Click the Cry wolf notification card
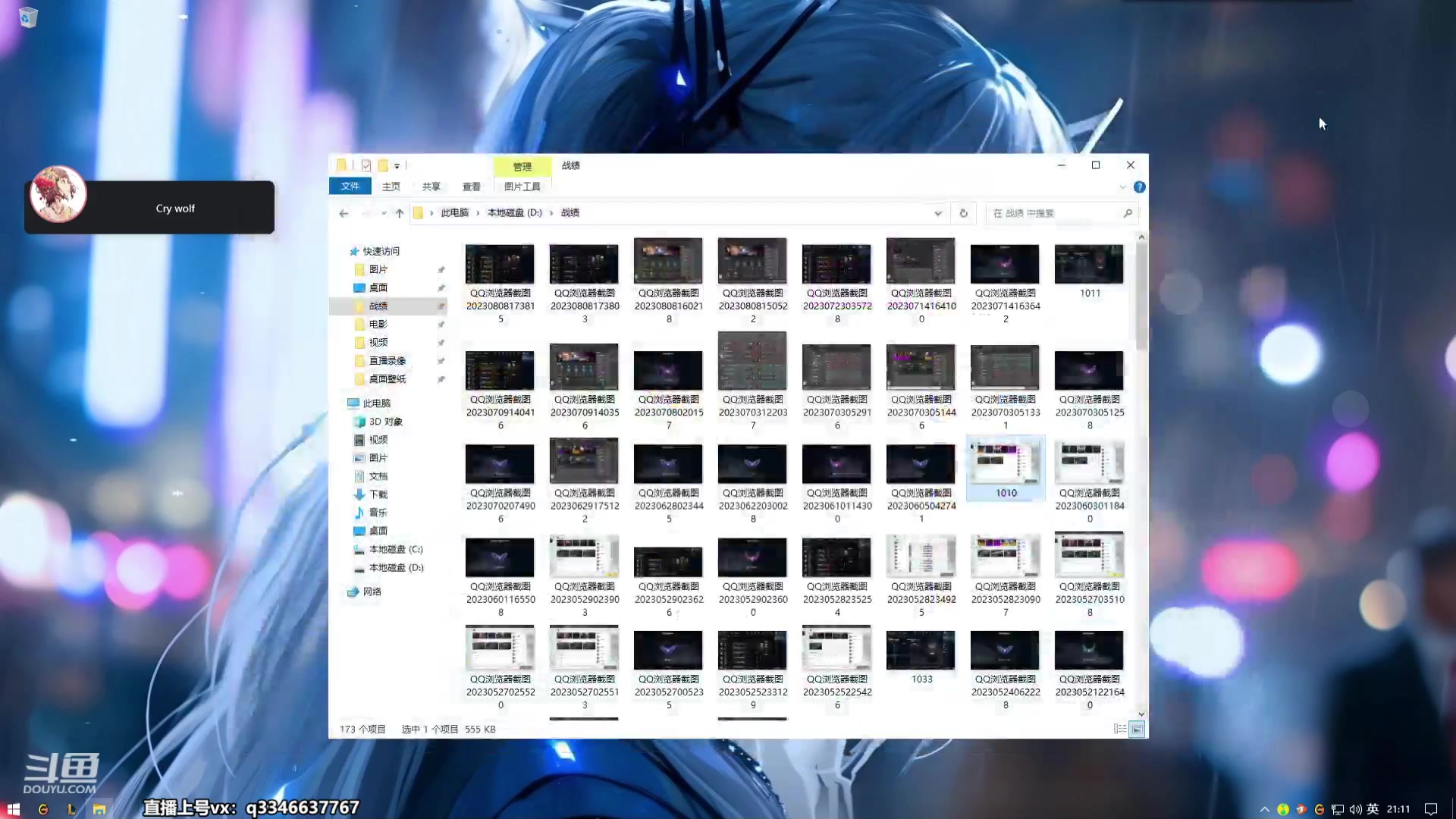This screenshot has width=1456, height=819. pyautogui.click(x=149, y=207)
